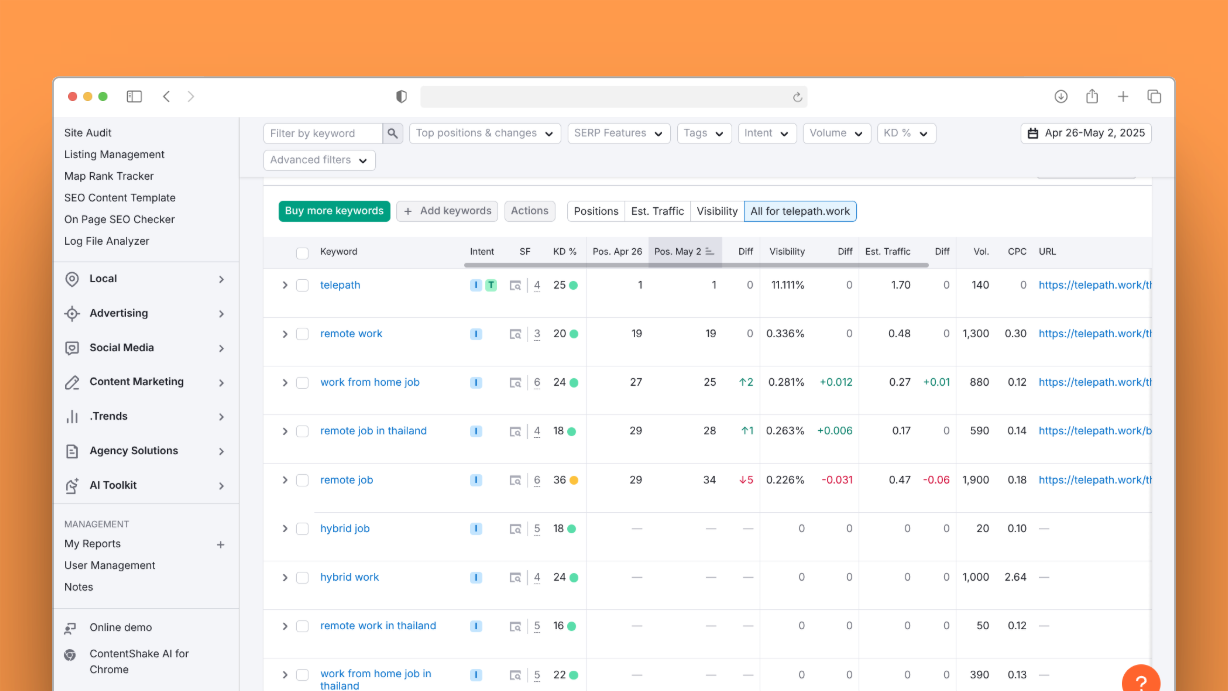Click the Safari downloads icon
This screenshot has height=691, width=1228.
1061,97
